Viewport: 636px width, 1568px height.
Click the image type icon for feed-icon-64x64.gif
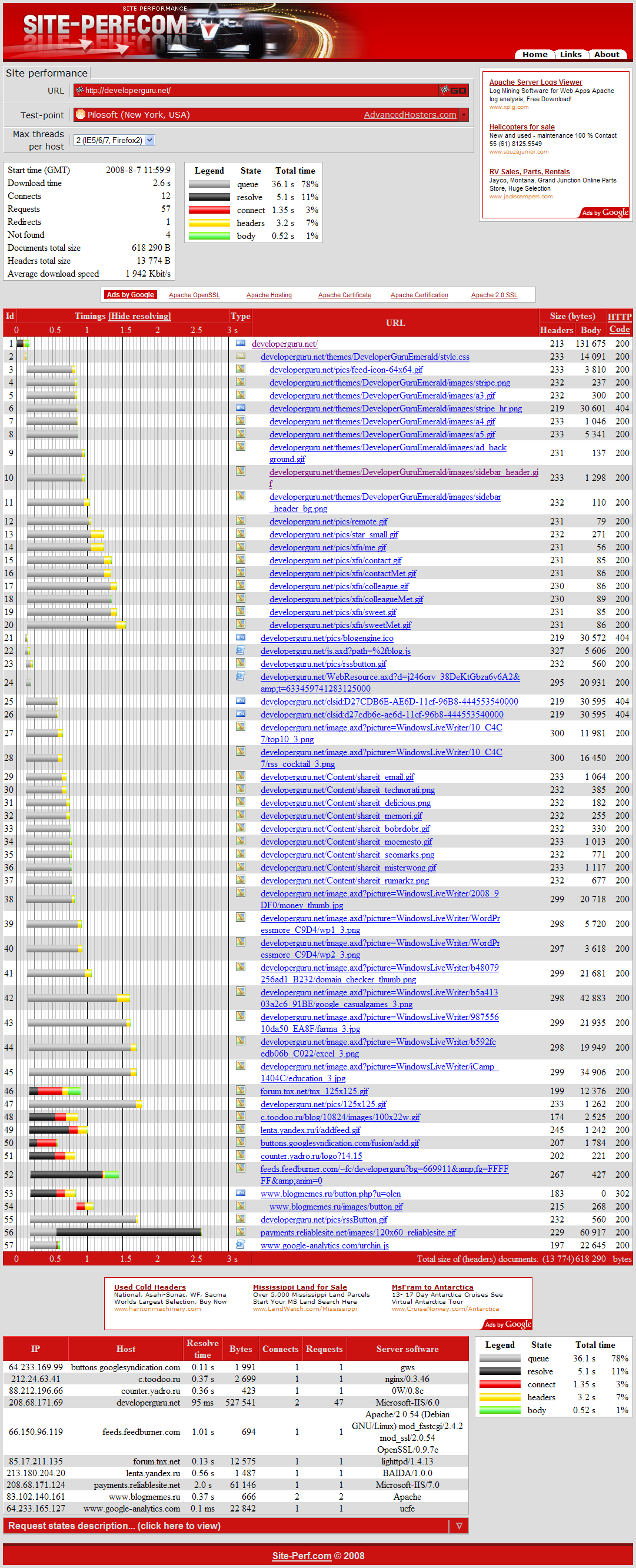[x=241, y=369]
